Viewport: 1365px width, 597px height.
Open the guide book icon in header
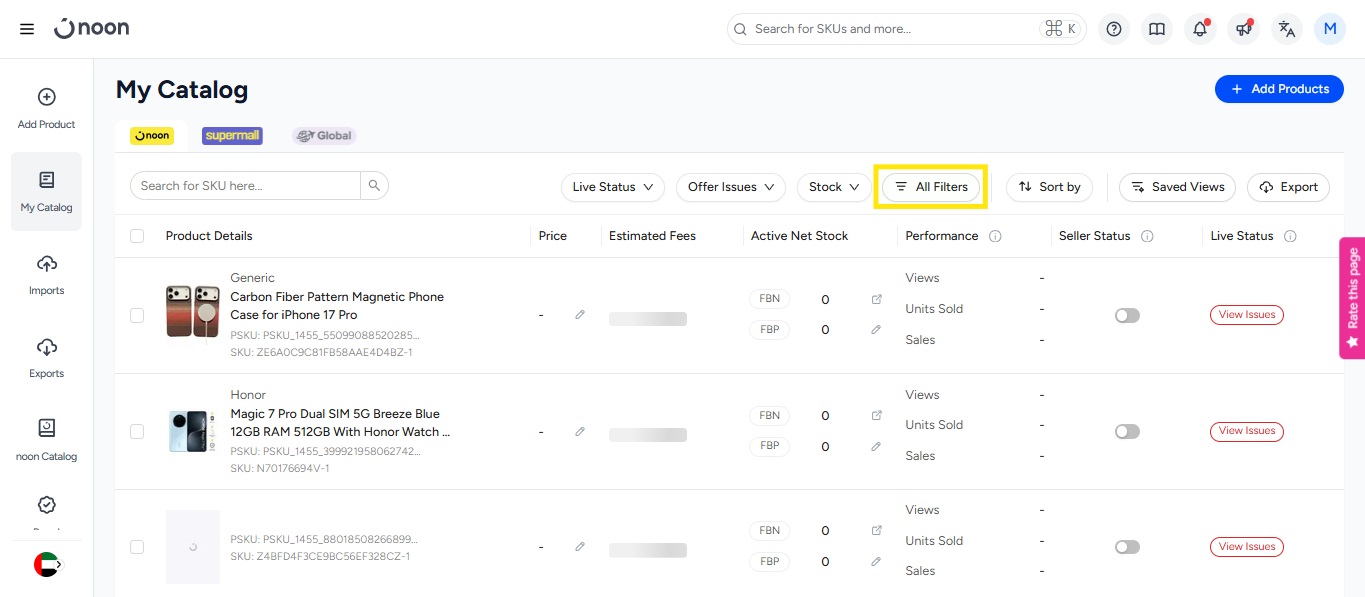1157,29
